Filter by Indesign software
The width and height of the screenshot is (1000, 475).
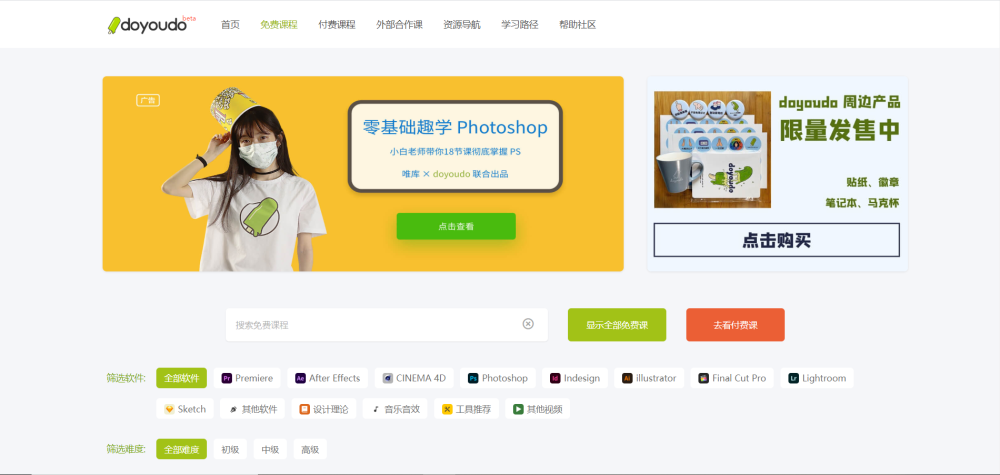click(x=575, y=378)
